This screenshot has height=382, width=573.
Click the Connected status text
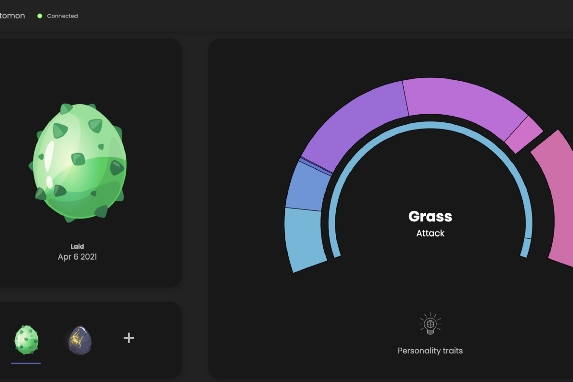click(62, 16)
